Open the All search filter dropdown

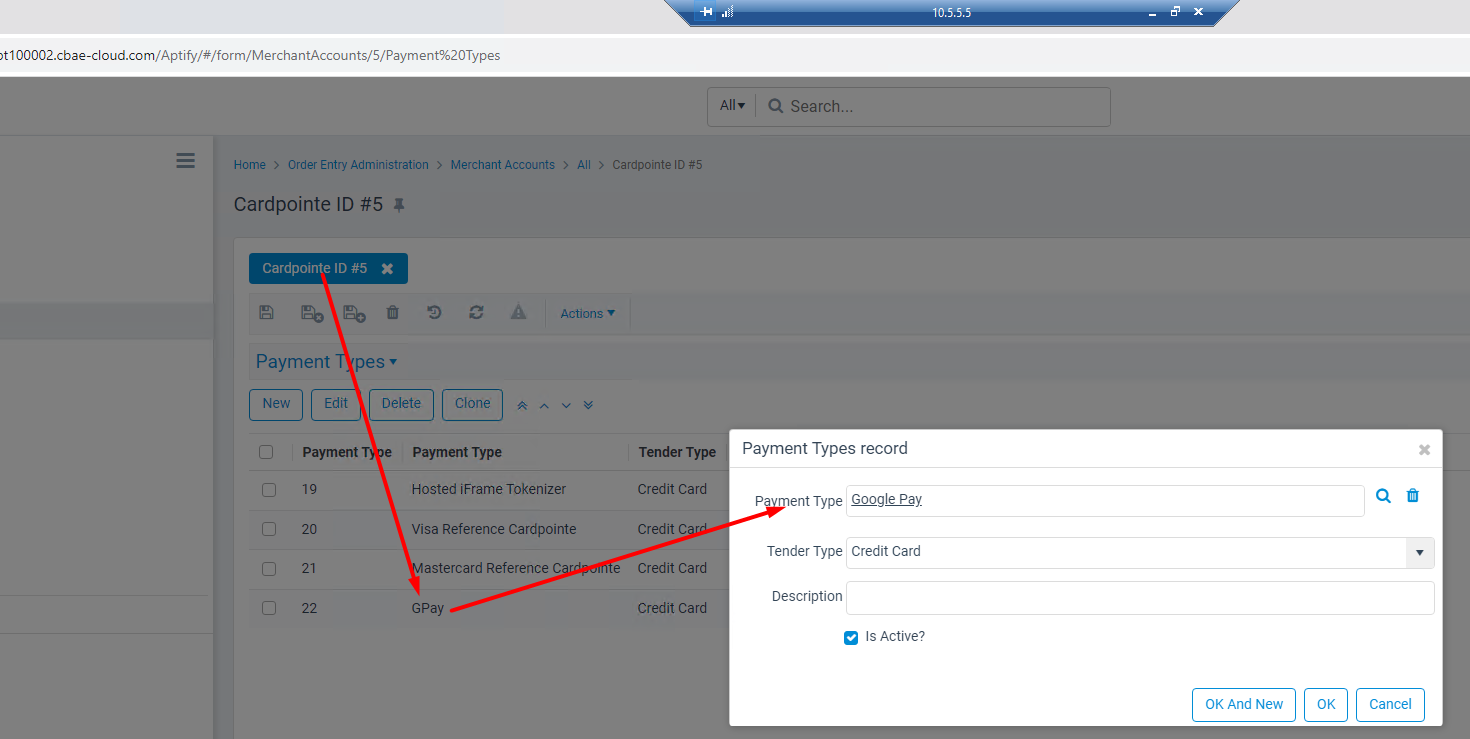[x=732, y=106]
